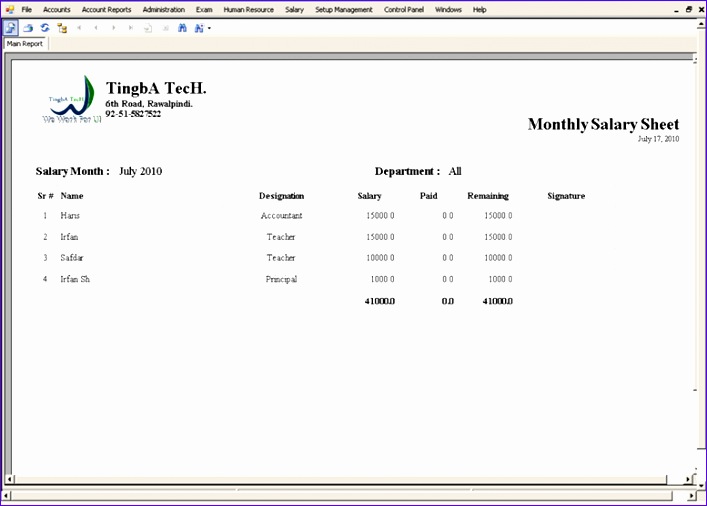The height and width of the screenshot is (506, 707).
Task: Click the Close Current View icon
Action: [x=165, y=28]
